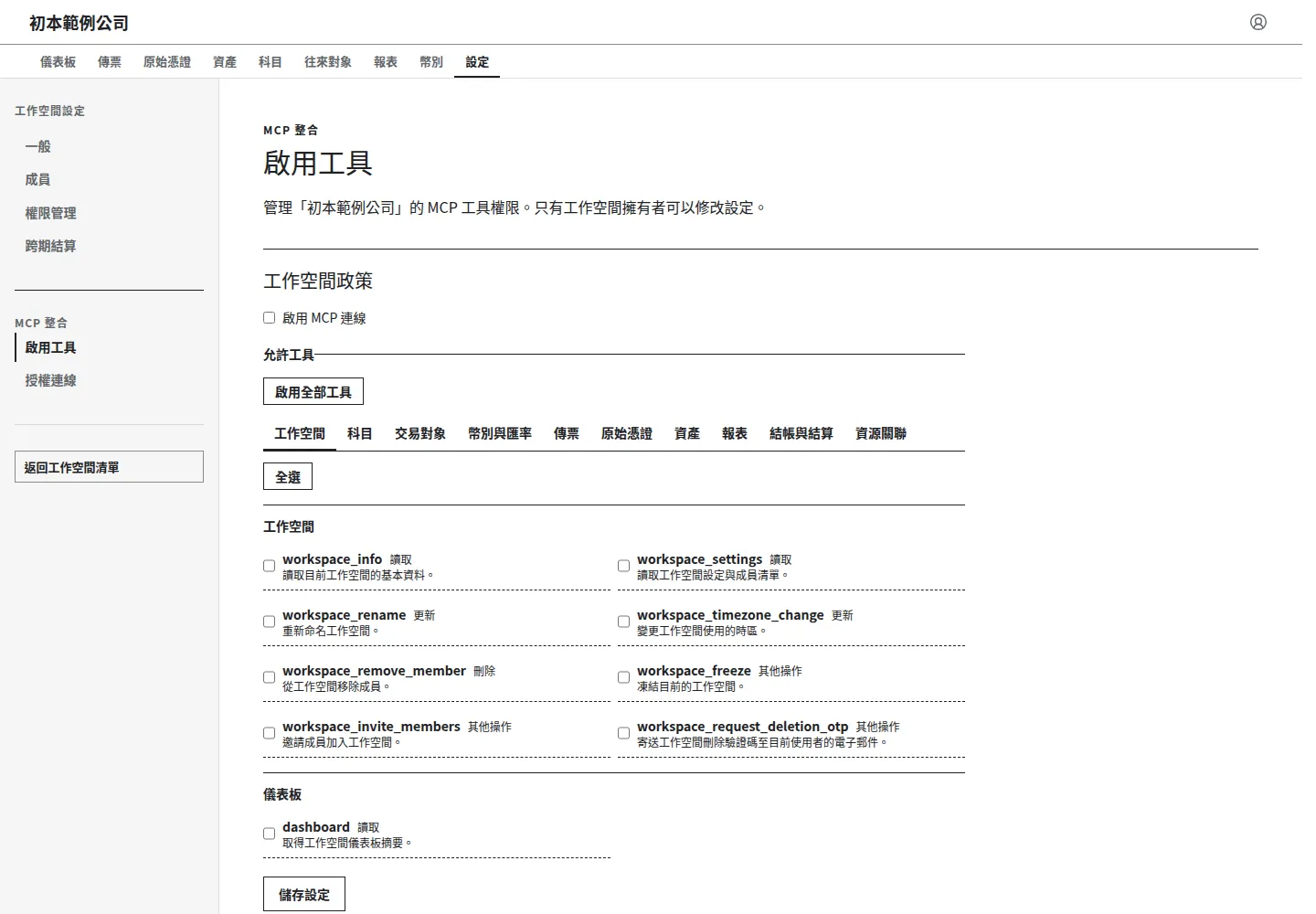Go to the 傳票 top navigation tab
The image size is (1316, 914).
[110, 62]
